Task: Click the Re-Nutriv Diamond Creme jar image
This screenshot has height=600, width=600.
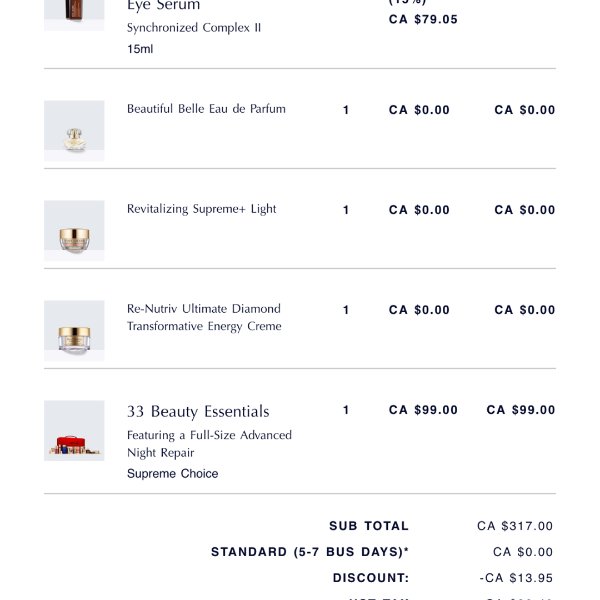Action: [74, 330]
